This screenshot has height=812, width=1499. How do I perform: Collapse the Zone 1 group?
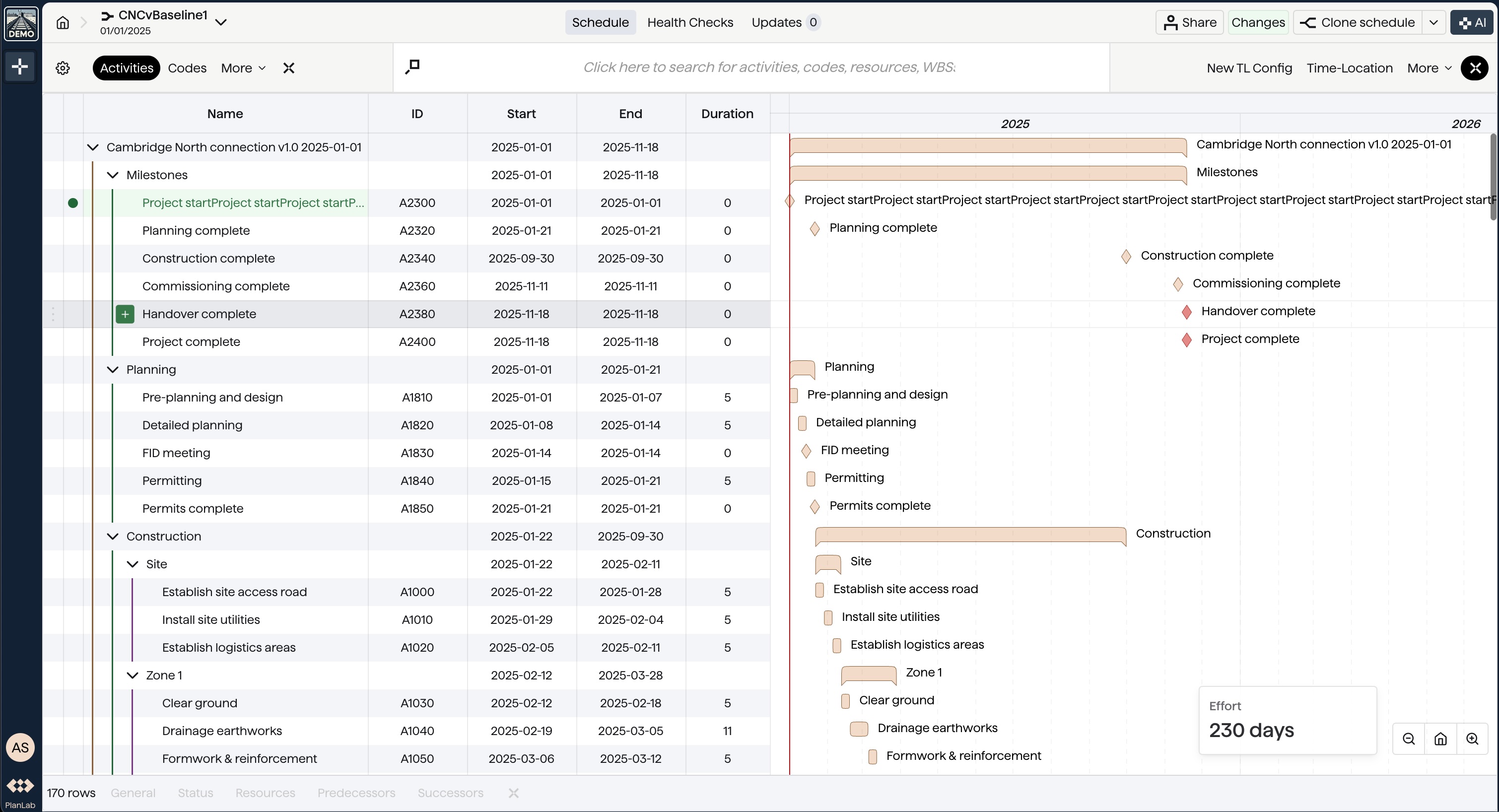coord(133,676)
